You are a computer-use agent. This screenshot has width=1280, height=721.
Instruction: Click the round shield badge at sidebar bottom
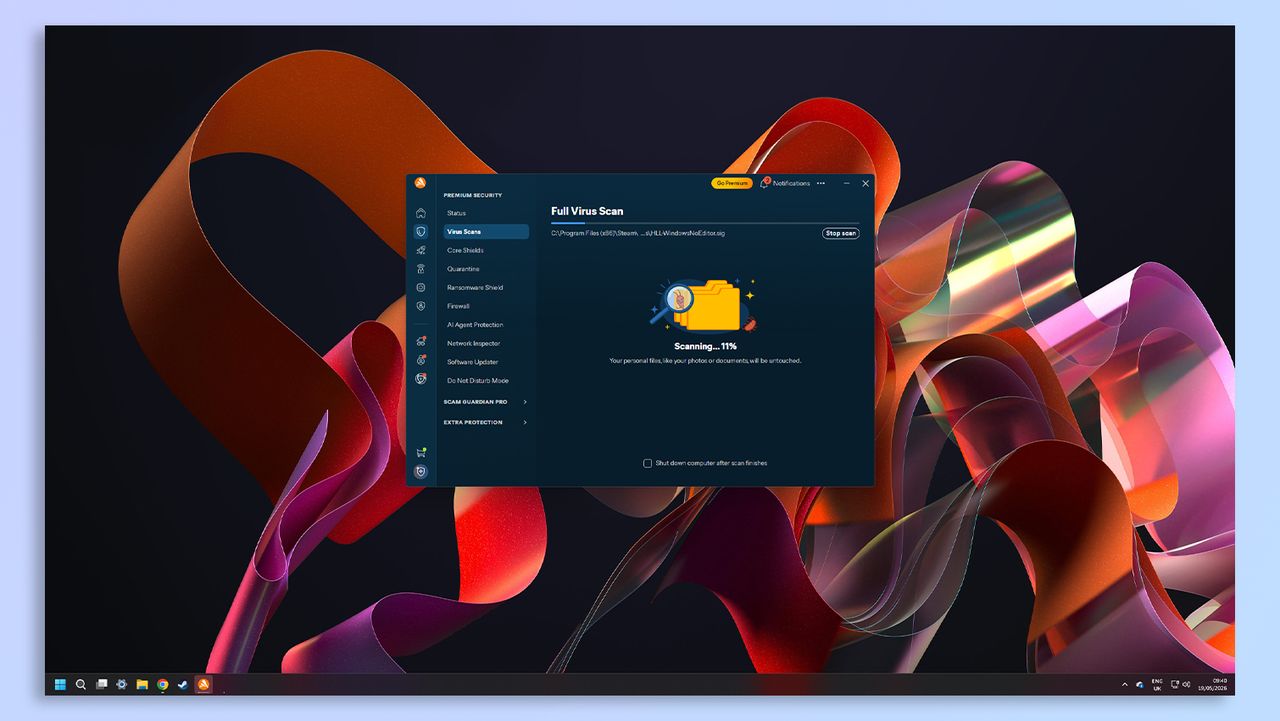click(421, 471)
